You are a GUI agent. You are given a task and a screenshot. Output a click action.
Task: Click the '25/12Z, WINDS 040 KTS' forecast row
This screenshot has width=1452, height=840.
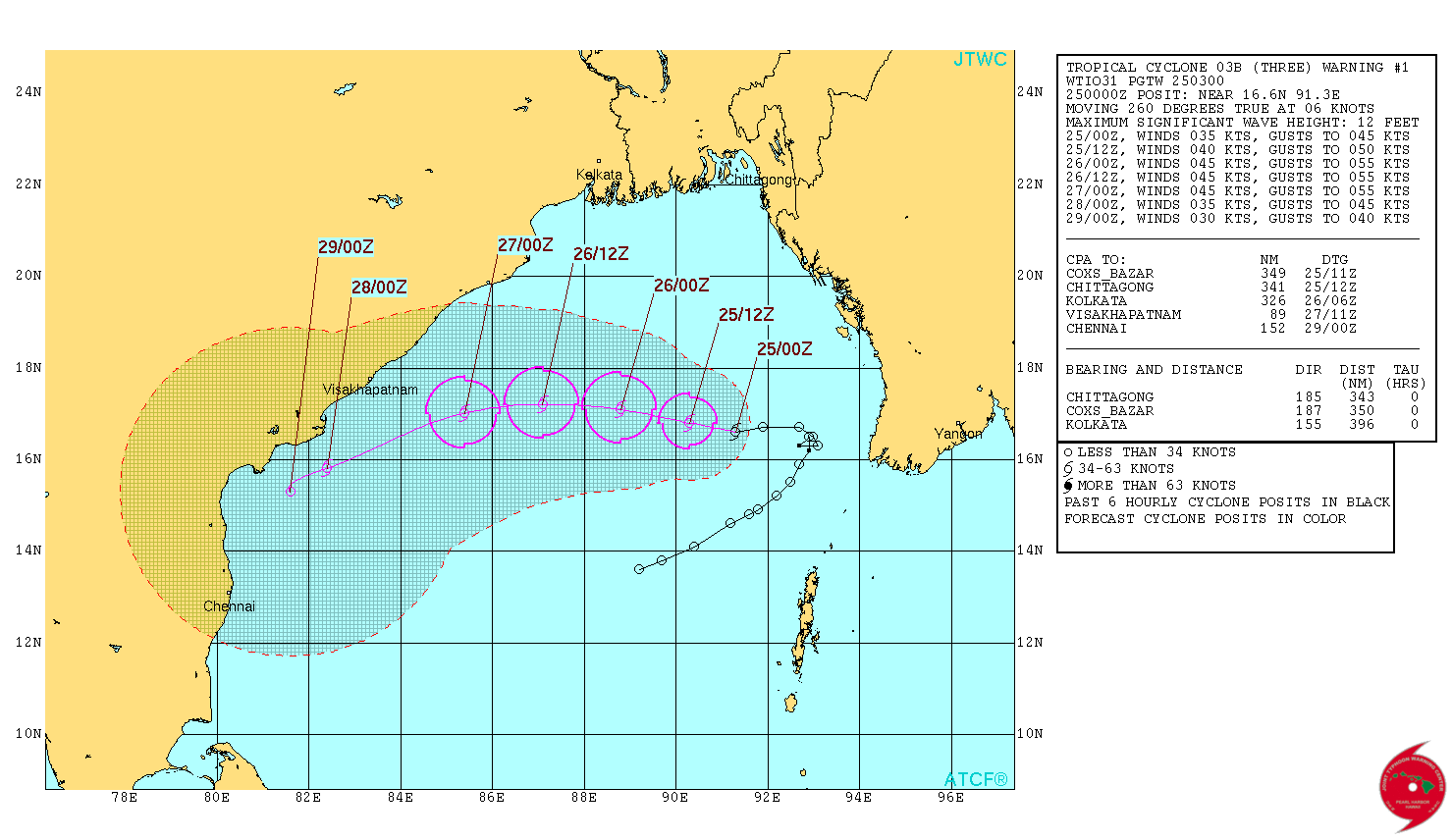click(x=1238, y=150)
